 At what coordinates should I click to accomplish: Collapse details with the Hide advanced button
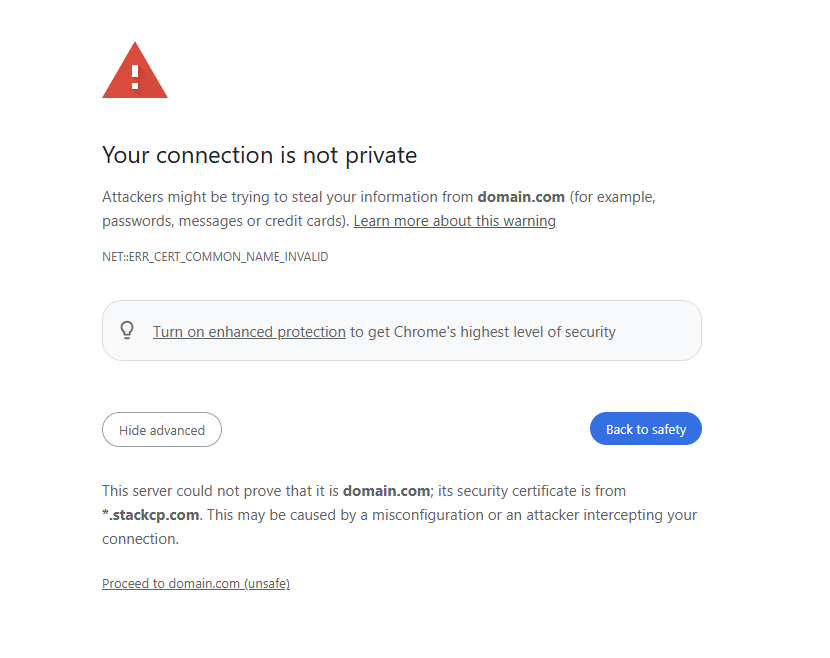pos(162,430)
